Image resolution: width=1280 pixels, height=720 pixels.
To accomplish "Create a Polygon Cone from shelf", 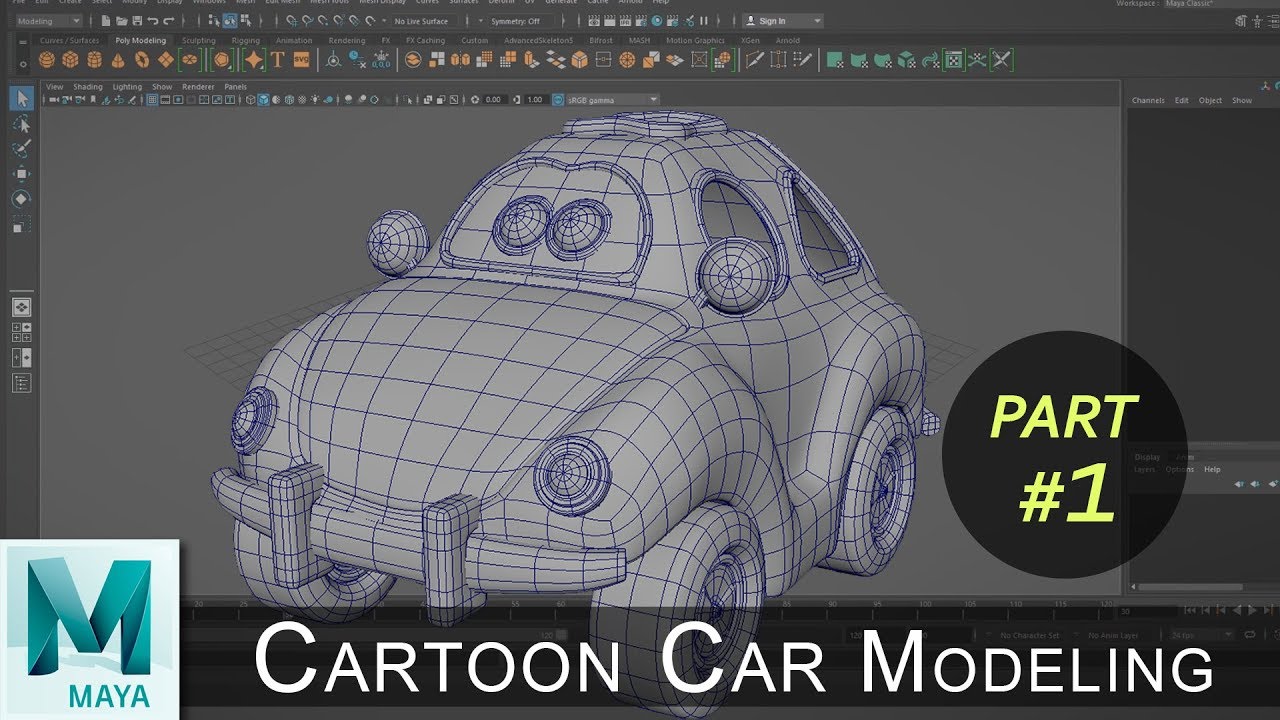I will 118,60.
